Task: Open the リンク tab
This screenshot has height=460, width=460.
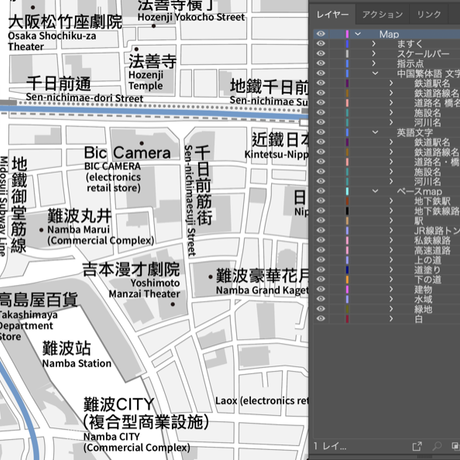Action: tap(429, 15)
